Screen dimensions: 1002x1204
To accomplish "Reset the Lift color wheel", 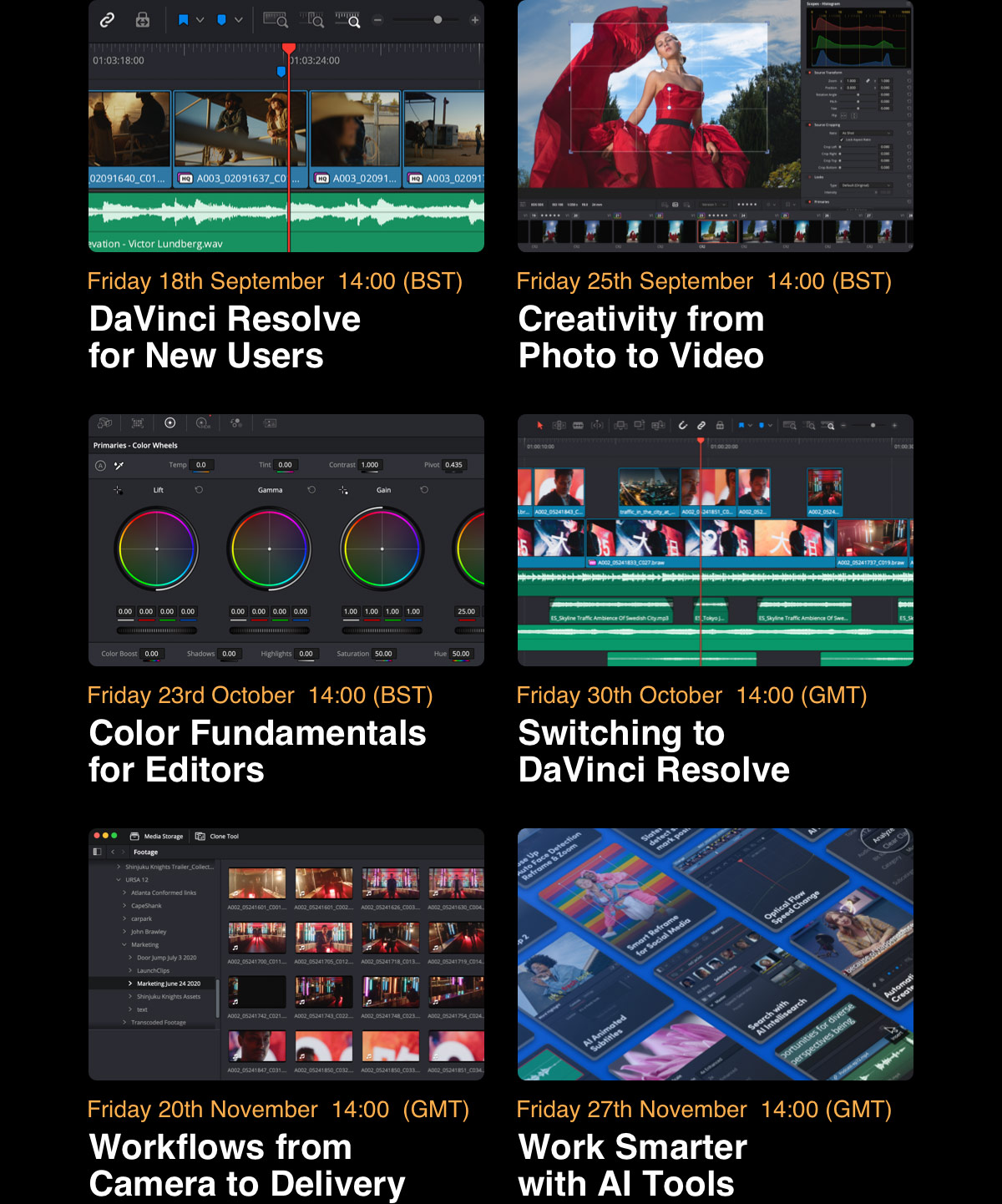I will [199, 490].
